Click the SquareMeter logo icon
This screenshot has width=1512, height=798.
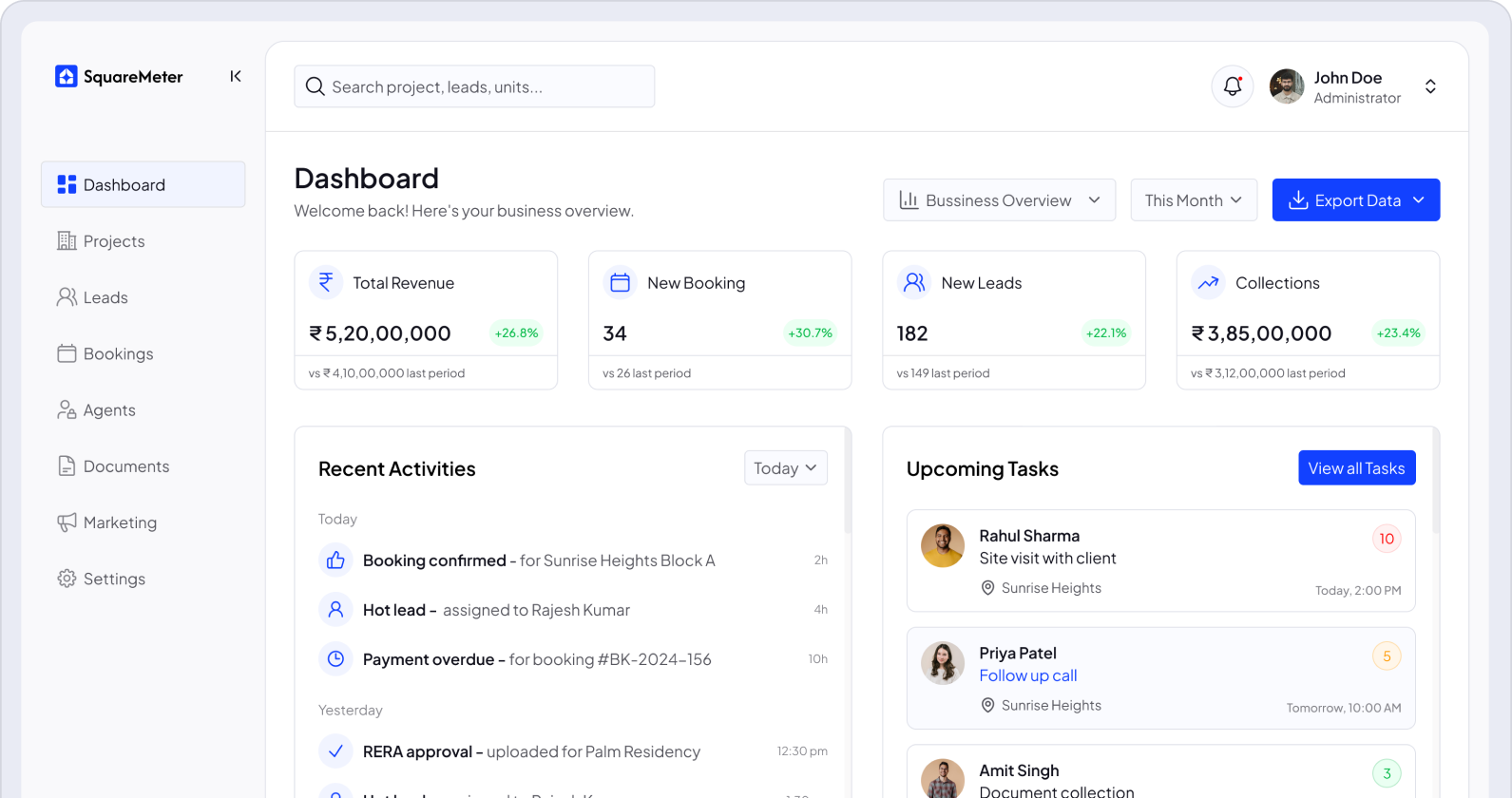66,77
